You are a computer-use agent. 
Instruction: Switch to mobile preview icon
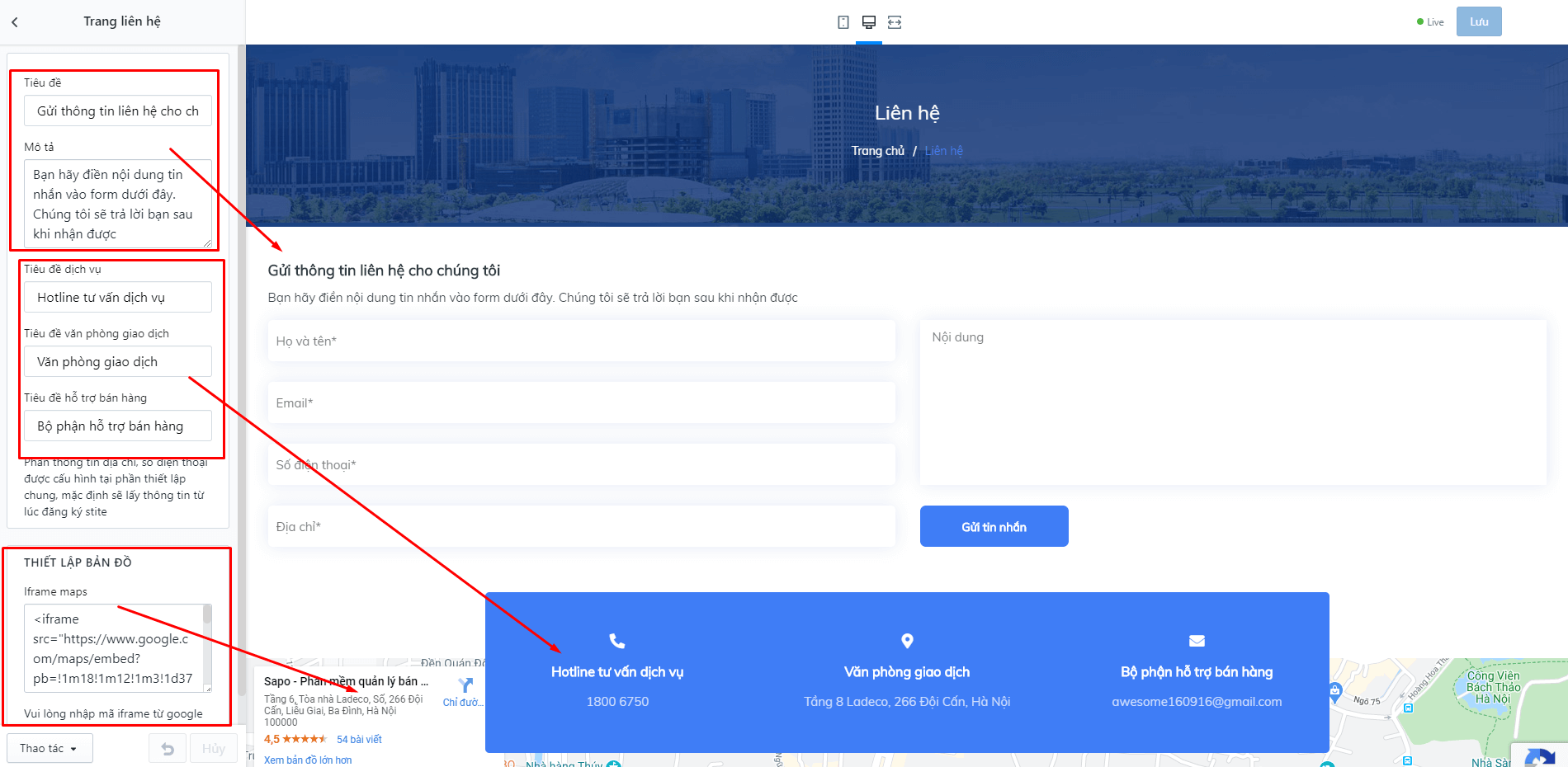click(843, 22)
